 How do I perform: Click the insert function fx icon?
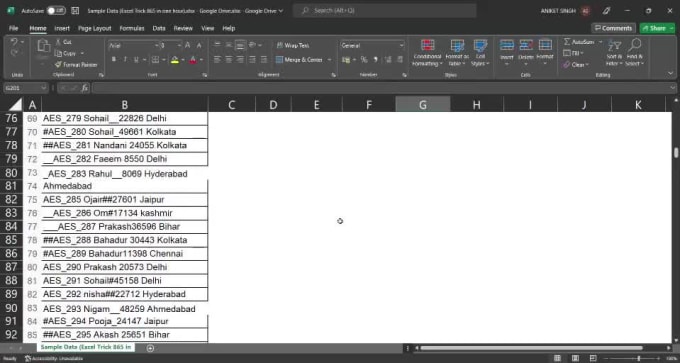point(85,88)
